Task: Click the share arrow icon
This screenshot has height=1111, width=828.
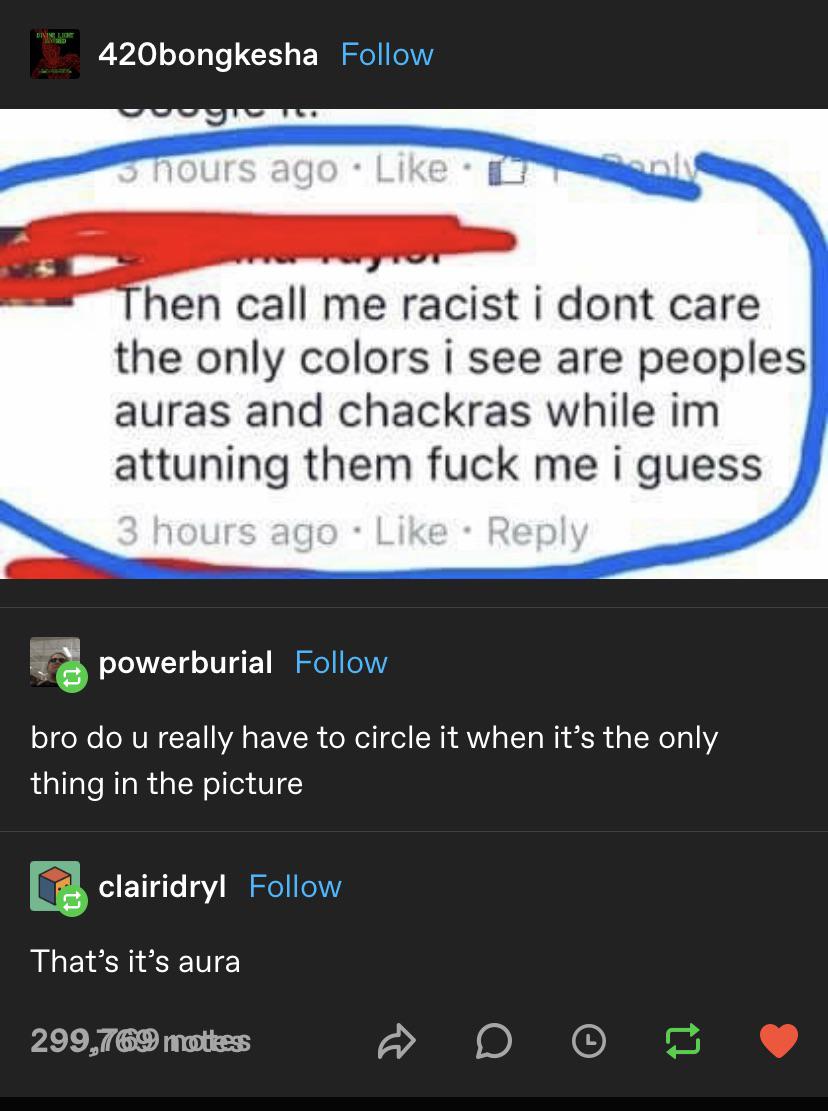Action: pos(396,1042)
